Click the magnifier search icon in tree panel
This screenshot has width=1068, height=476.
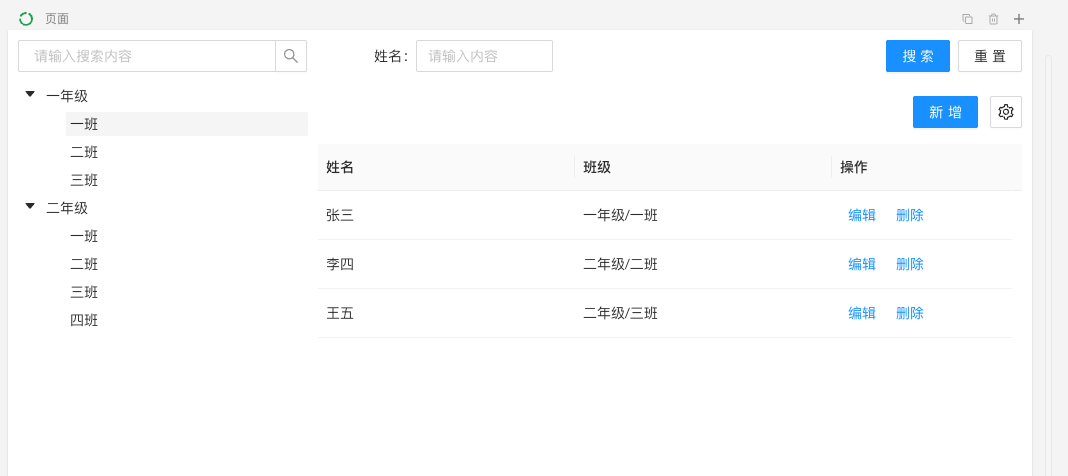click(291, 56)
